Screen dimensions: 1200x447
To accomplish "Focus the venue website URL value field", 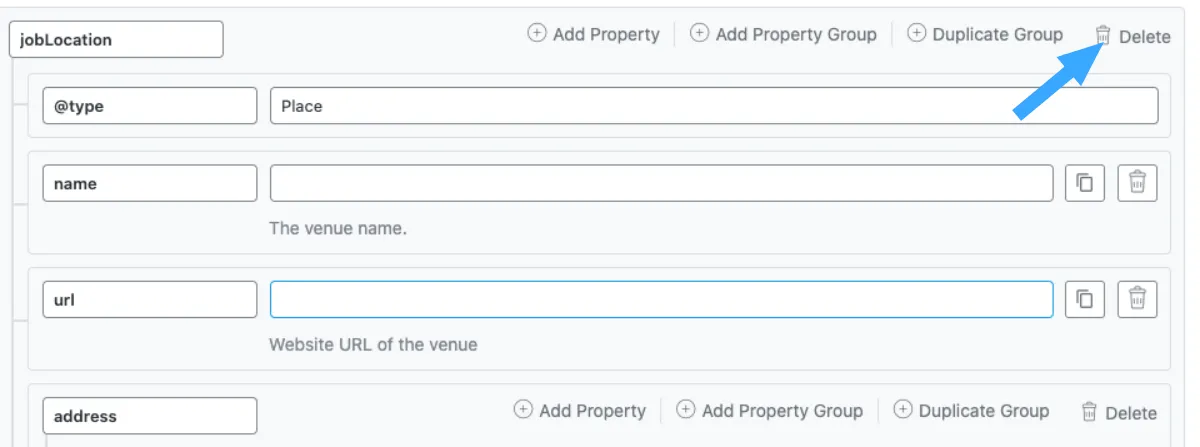I will [x=661, y=299].
